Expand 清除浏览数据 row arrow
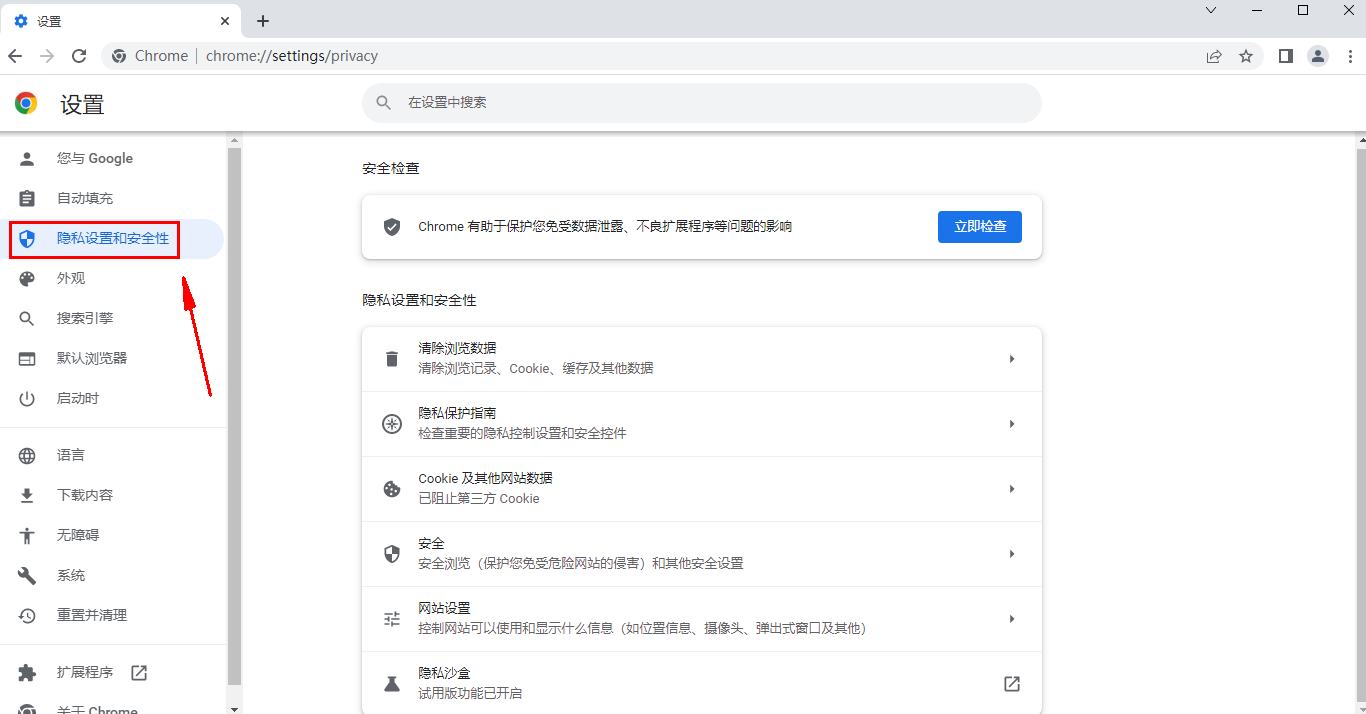This screenshot has width=1366, height=714. (x=1011, y=359)
